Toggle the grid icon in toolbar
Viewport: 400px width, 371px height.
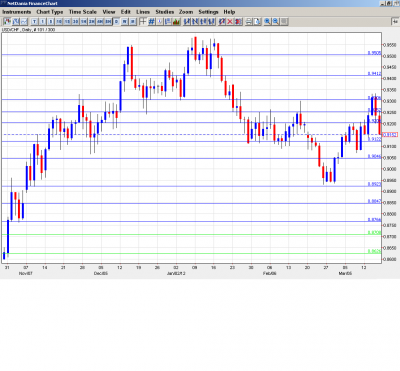click(151, 22)
